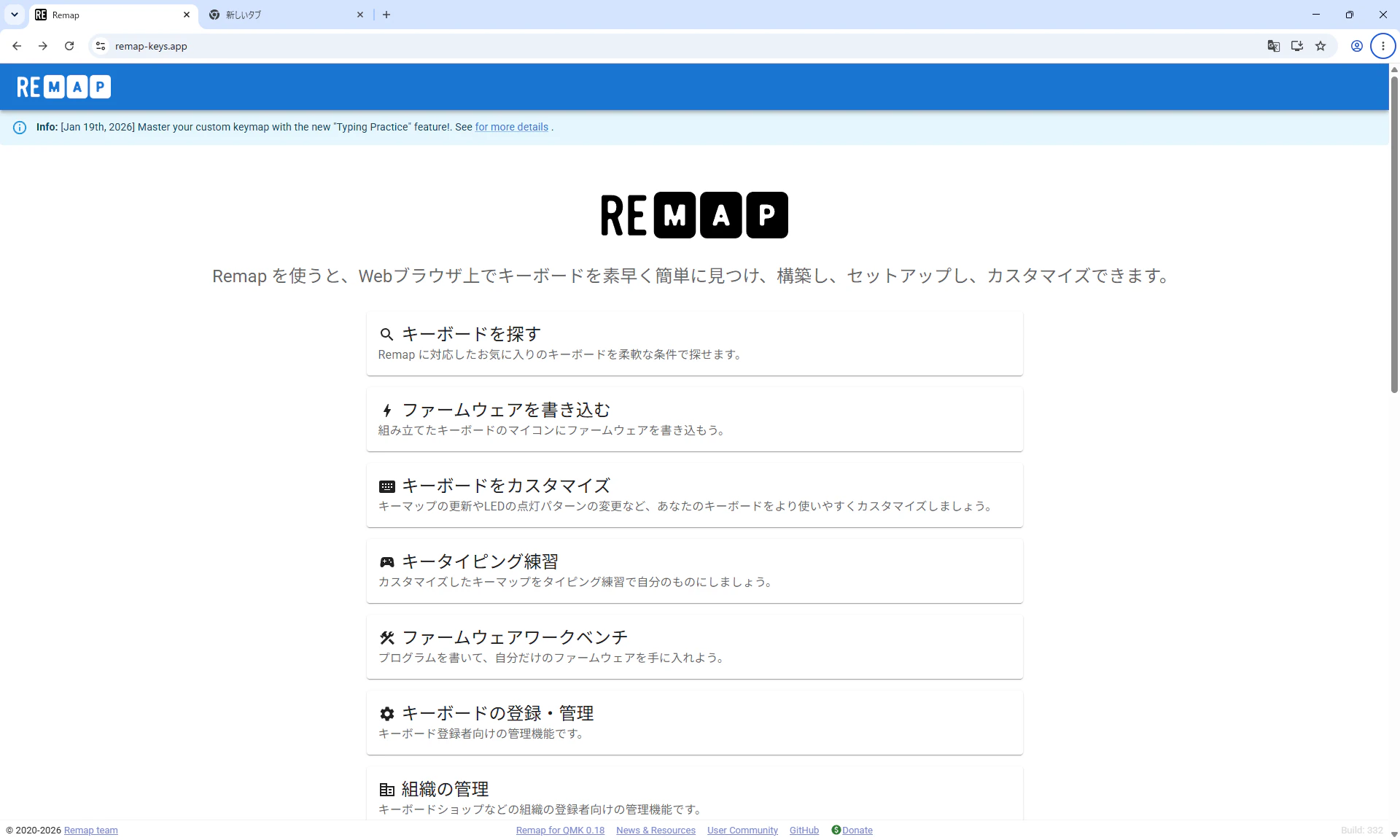Click the translate page icon in address bar
This screenshot has width=1400, height=840.
[x=1274, y=46]
